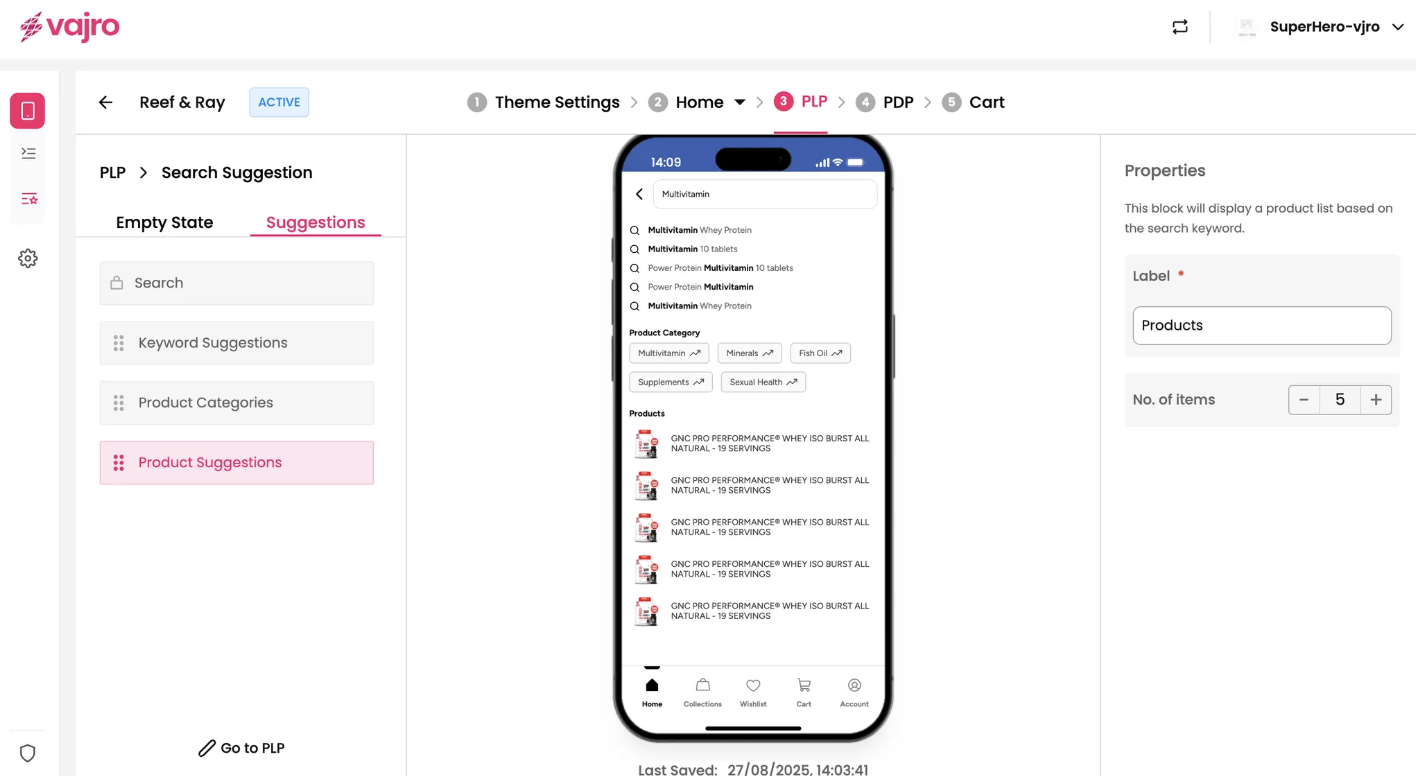The height and width of the screenshot is (776, 1416).
Task: Select the Product Suggestions block
Action: pyautogui.click(x=237, y=463)
